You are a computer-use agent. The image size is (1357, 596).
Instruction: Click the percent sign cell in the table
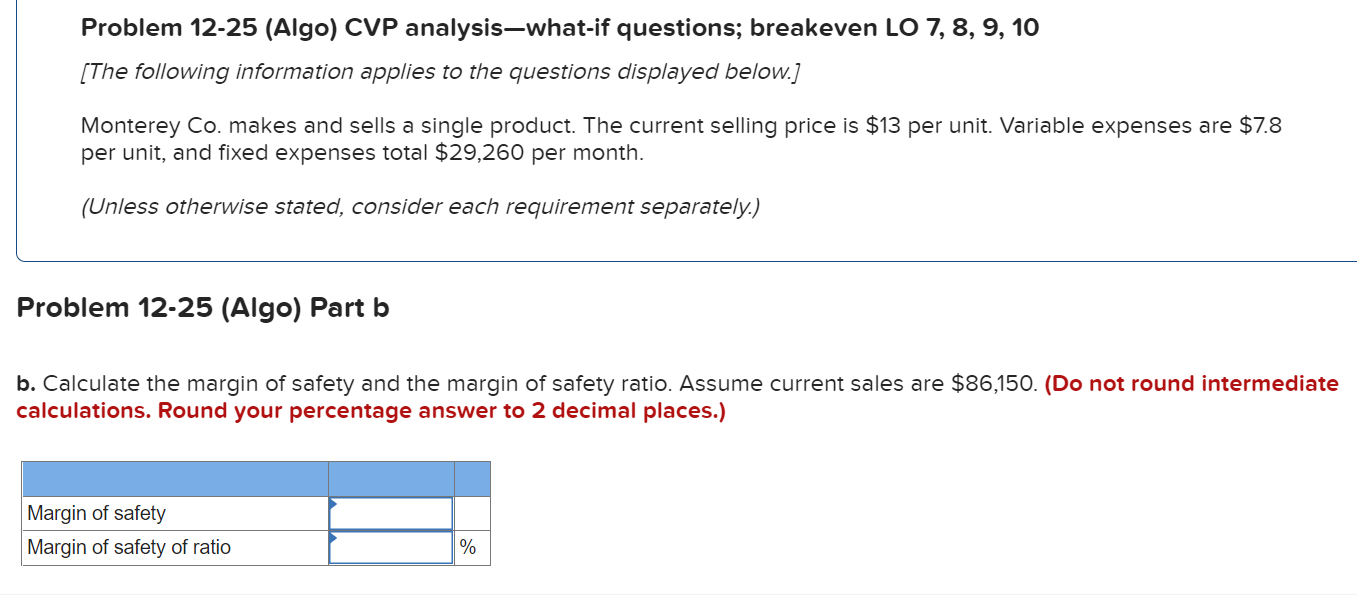pyautogui.click(x=468, y=547)
